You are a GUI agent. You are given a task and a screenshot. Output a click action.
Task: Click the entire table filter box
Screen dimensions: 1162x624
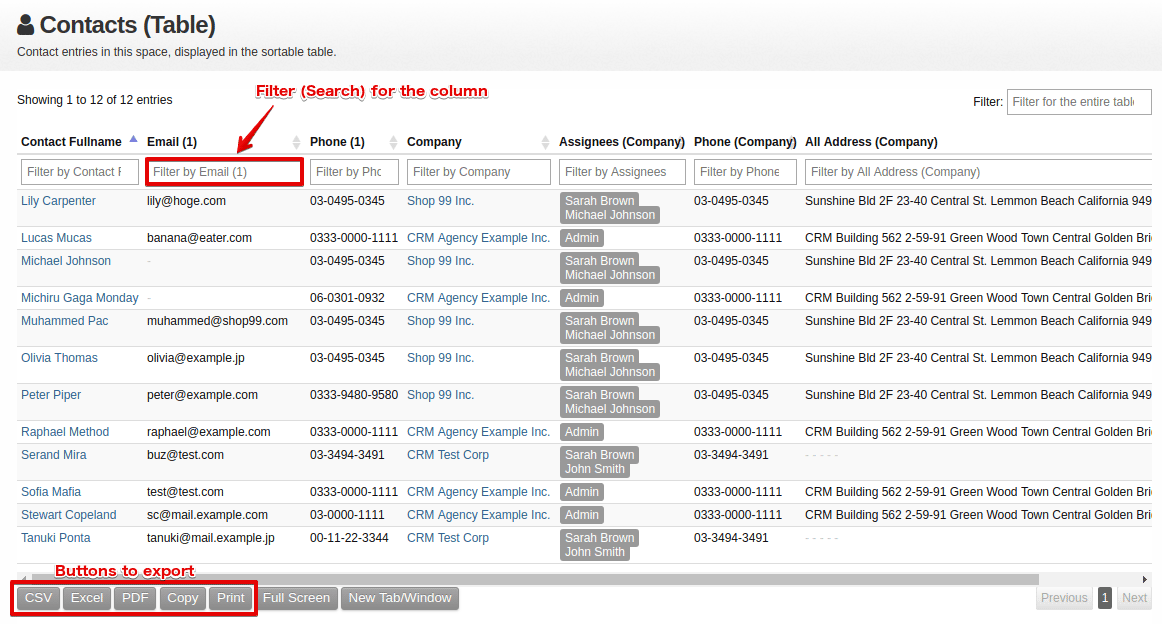tap(1079, 102)
